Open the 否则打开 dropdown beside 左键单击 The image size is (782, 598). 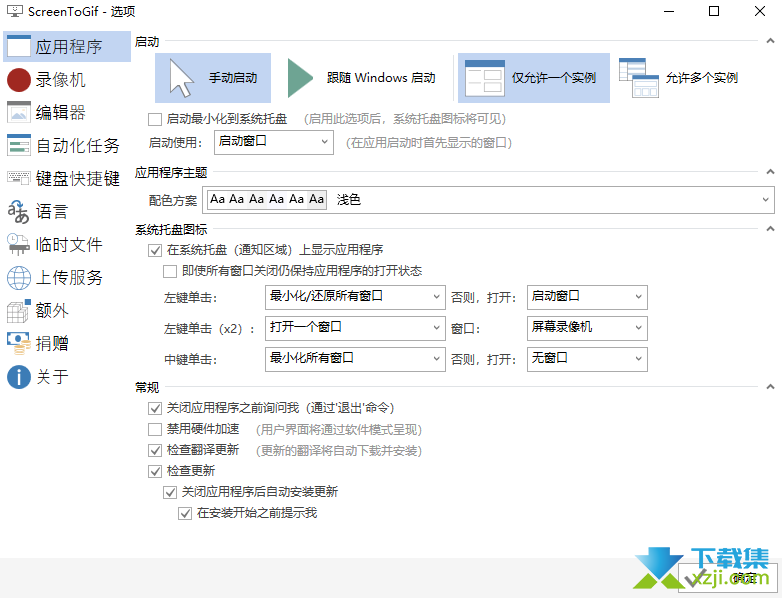[587, 297]
